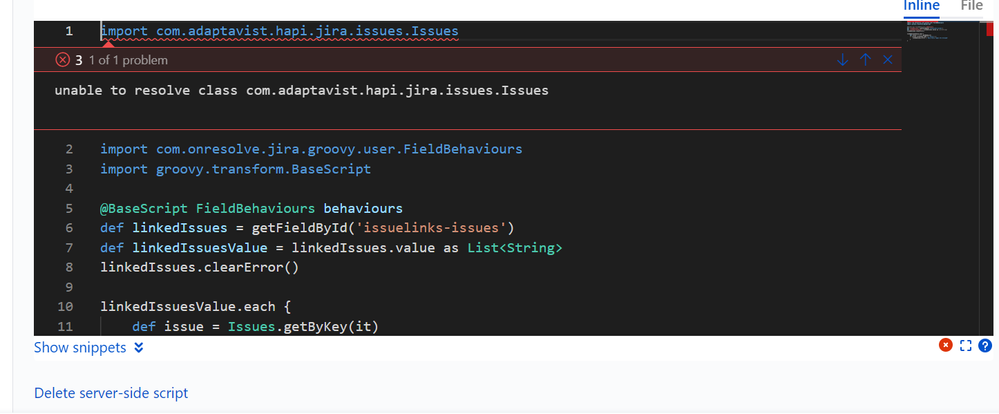This screenshot has height=414, width=999.
Task: Click linkedIssues.clearError() on line 8
Action: coord(199,268)
